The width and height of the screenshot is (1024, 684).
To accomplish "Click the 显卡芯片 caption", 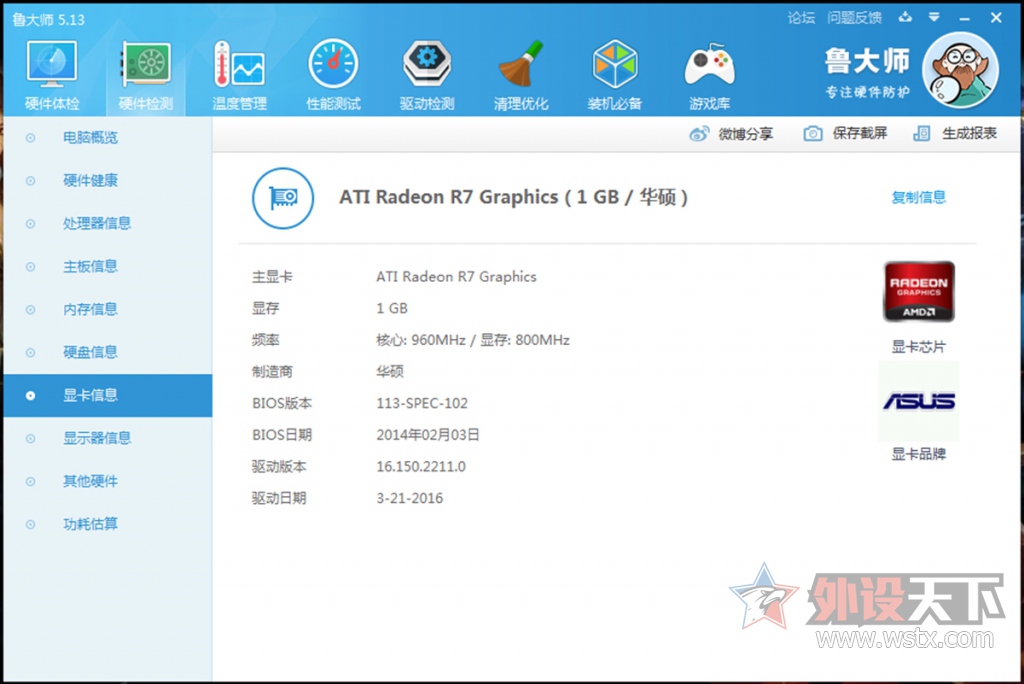I will (918, 347).
